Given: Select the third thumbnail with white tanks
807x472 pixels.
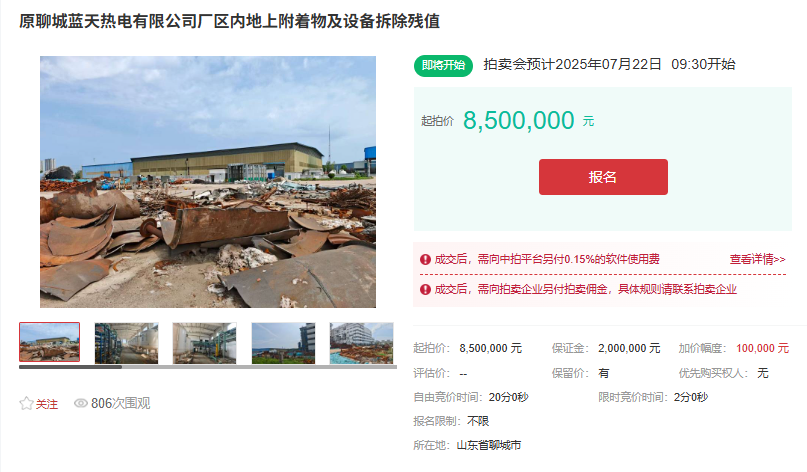Looking at the screenshot, I should coord(205,343).
